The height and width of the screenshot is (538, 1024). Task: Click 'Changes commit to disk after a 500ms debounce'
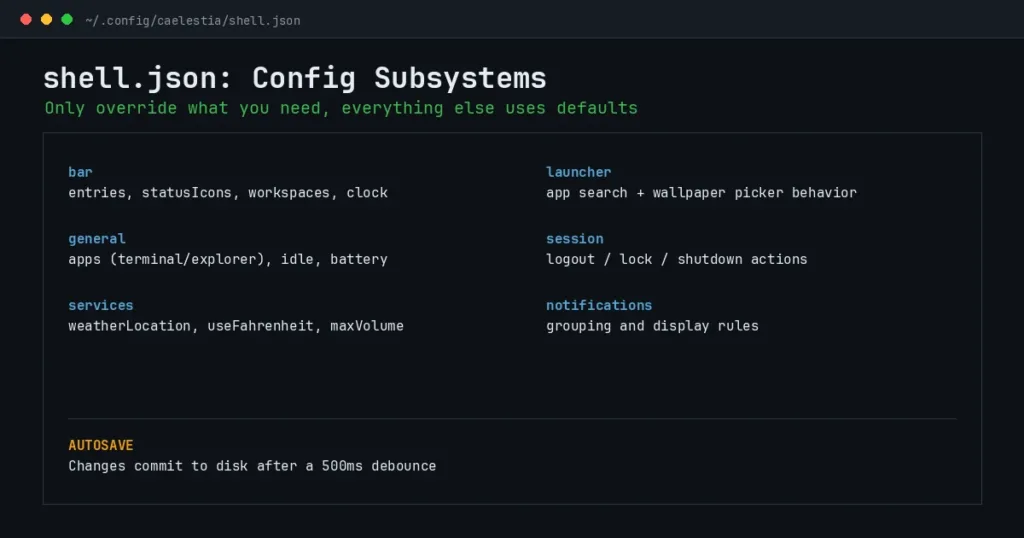pos(252,466)
